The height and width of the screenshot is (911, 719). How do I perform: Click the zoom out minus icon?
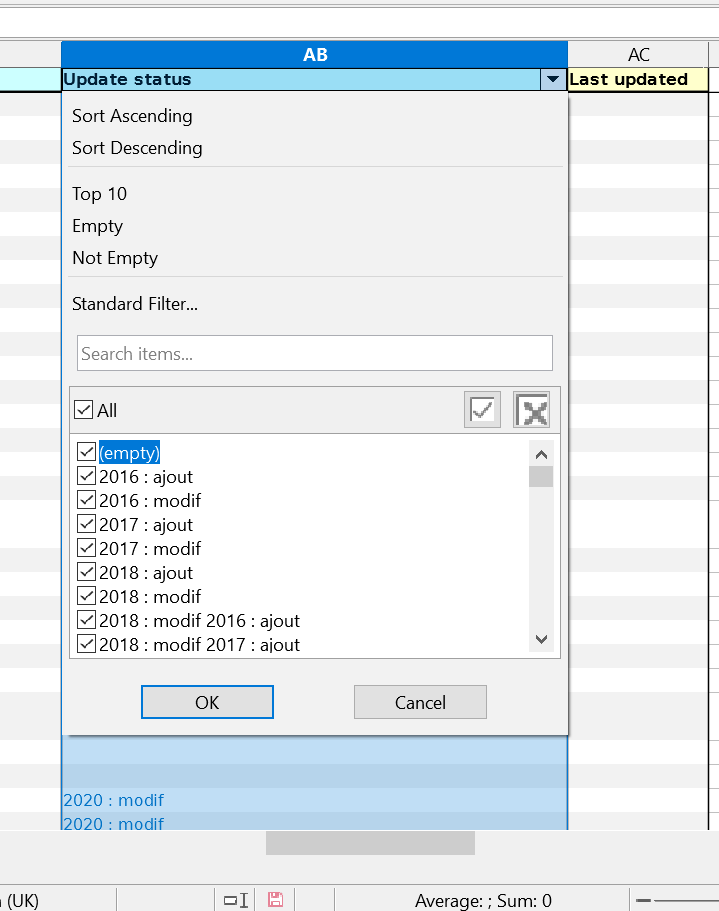point(643,901)
